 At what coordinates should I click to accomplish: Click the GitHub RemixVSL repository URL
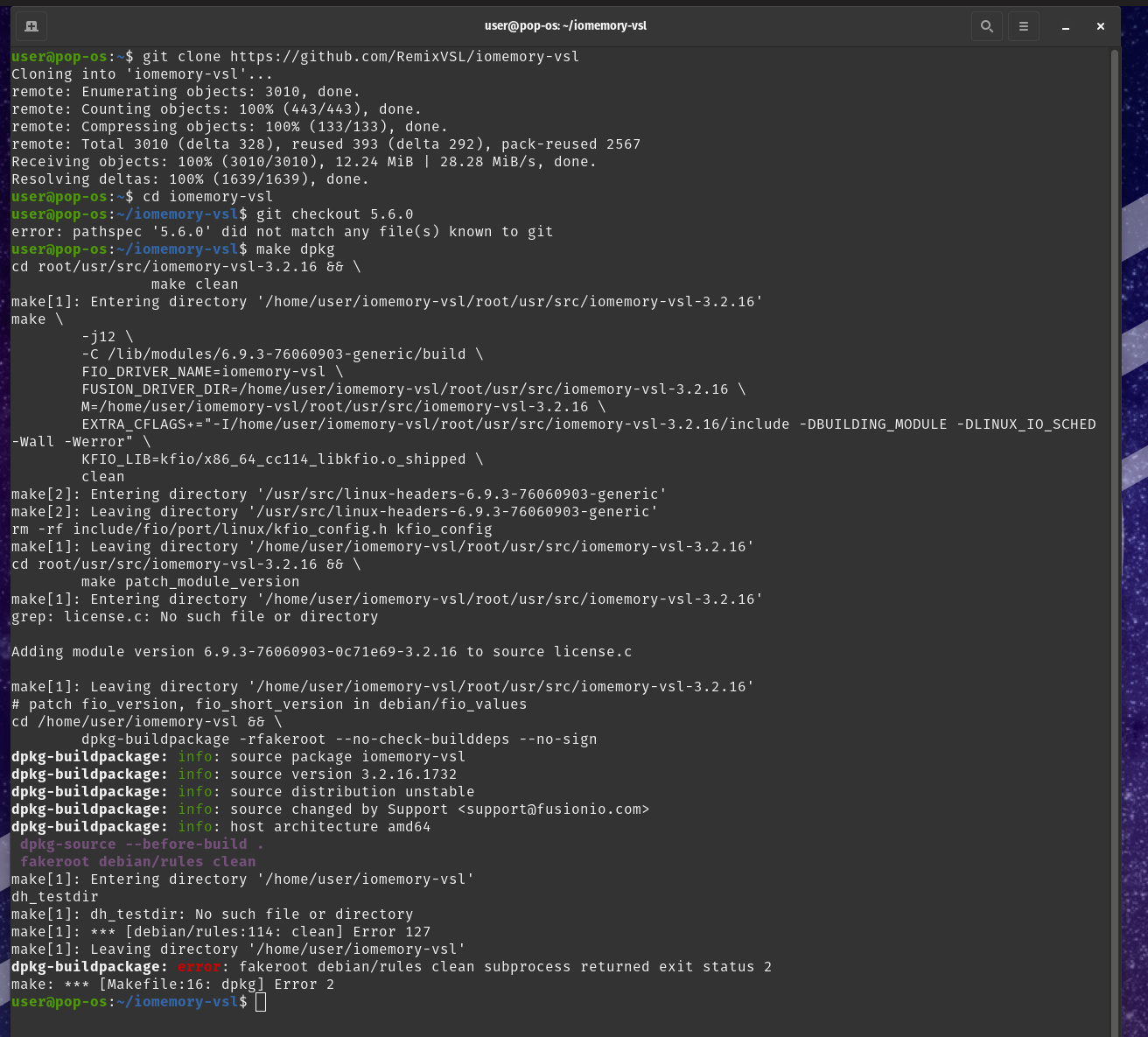(404, 57)
